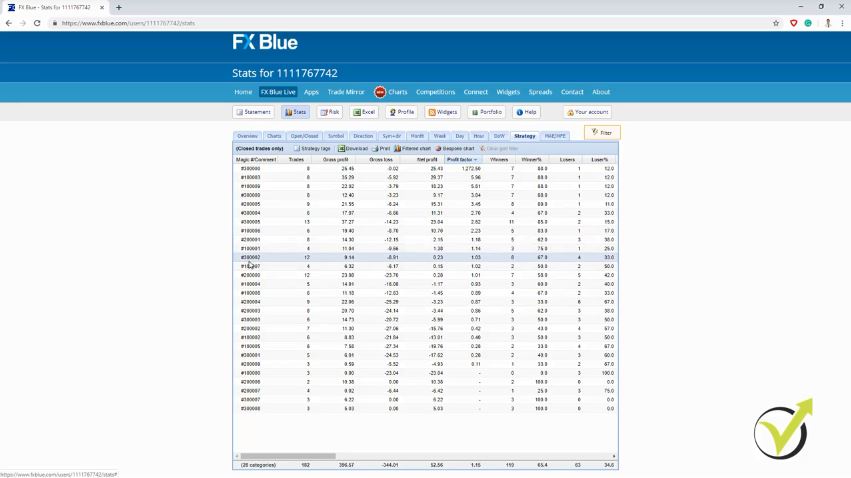Image resolution: width=851 pixels, height=478 pixels.
Task: Open the Apps navigation item
Action: (311, 92)
